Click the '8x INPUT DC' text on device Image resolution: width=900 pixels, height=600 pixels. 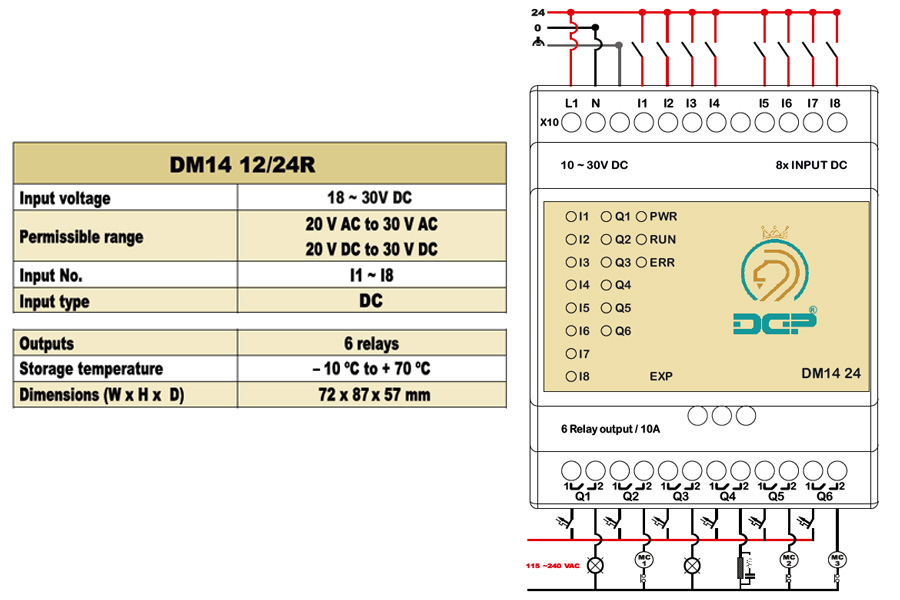[811, 165]
